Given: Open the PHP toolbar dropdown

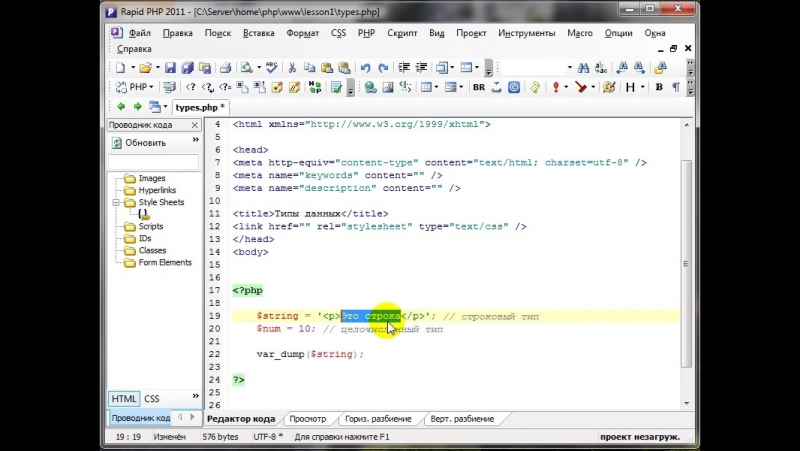Looking at the screenshot, I should pyautogui.click(x=152, y=87).
